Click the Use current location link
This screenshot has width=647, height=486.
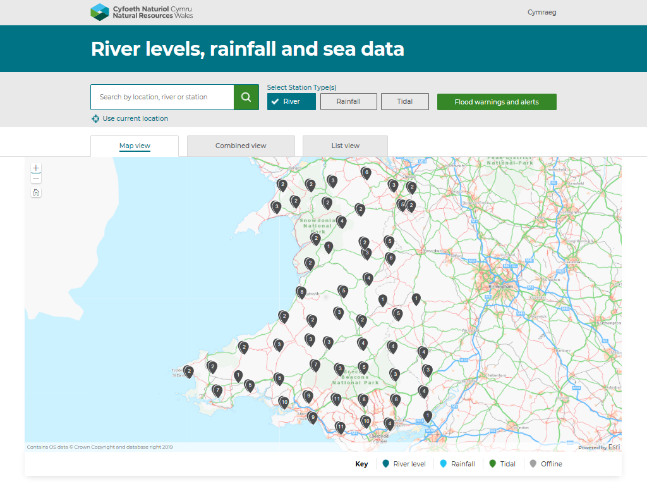pos(135,119)
